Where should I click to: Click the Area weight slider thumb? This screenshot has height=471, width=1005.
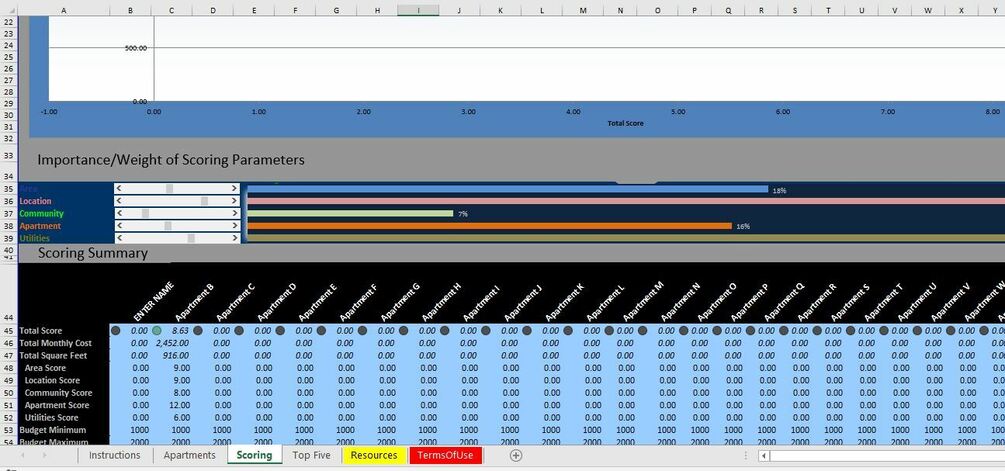click(169, 188)
